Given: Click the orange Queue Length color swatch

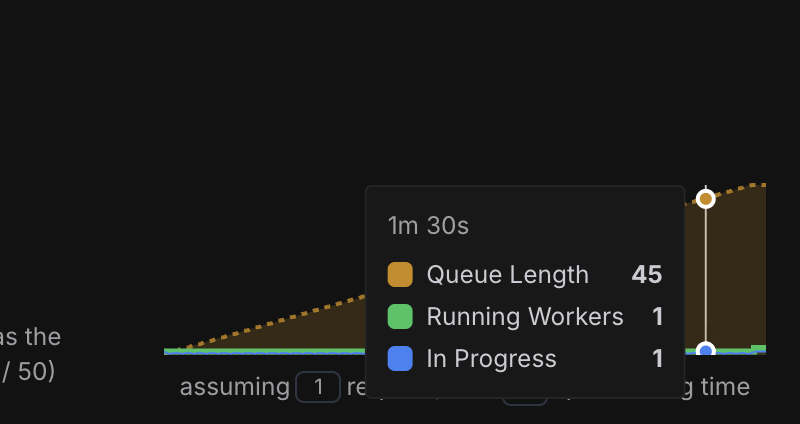Looking at the screenshot, I should (400, 275).
